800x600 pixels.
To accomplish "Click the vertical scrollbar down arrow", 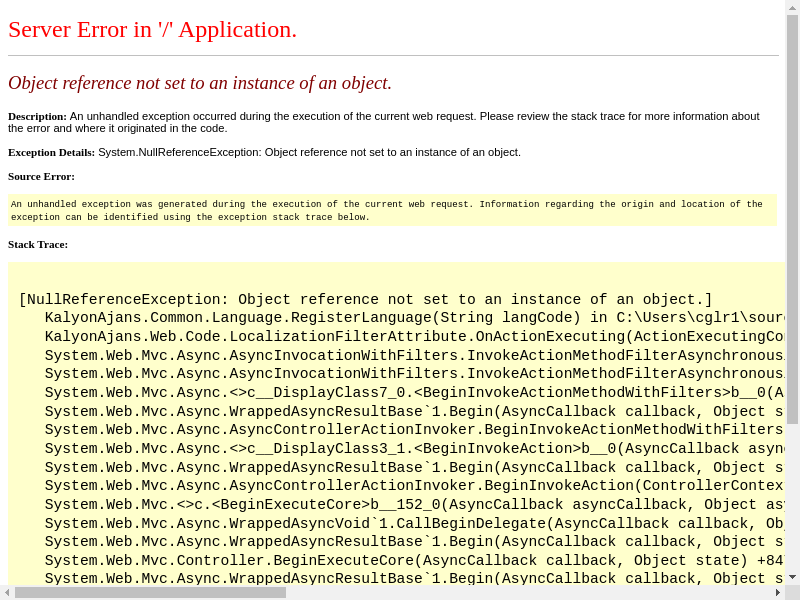I will [792, 577].
